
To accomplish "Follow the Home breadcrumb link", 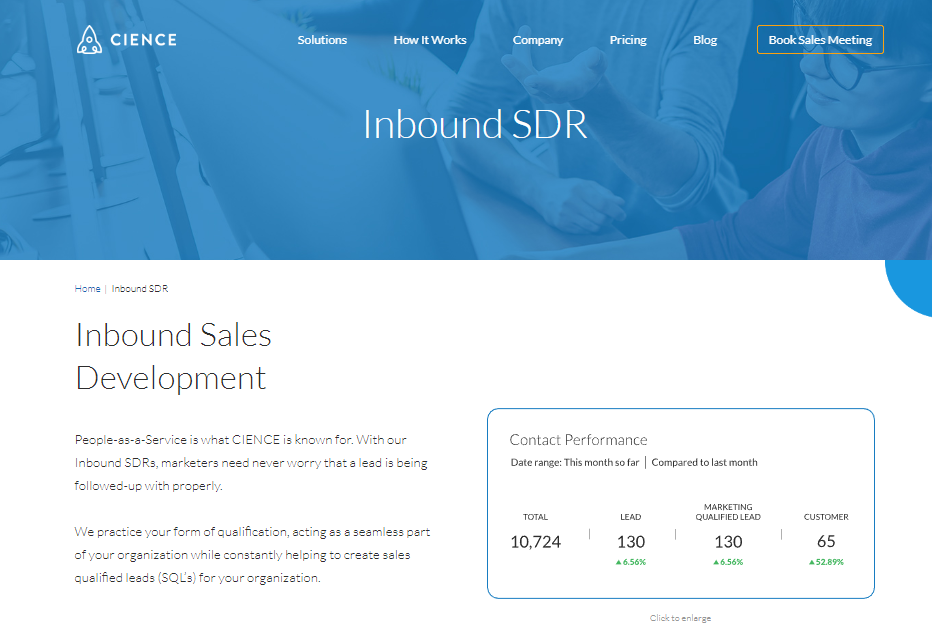I will pyautogui.click(x=87, y=288).
